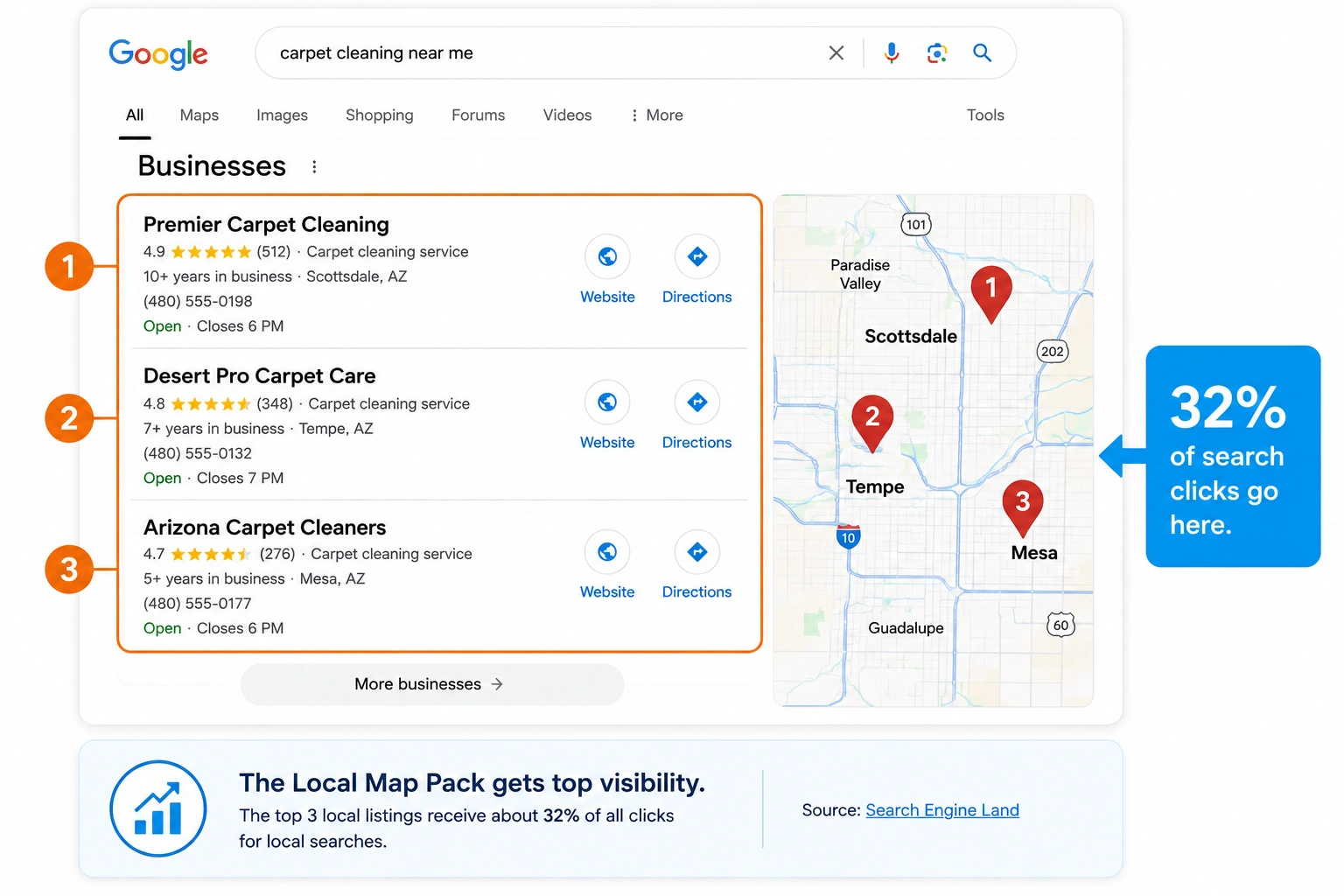Click Interstate 10 shield on map
Viewport: 1344px width, 896px height.
click(x=848, y=536)
